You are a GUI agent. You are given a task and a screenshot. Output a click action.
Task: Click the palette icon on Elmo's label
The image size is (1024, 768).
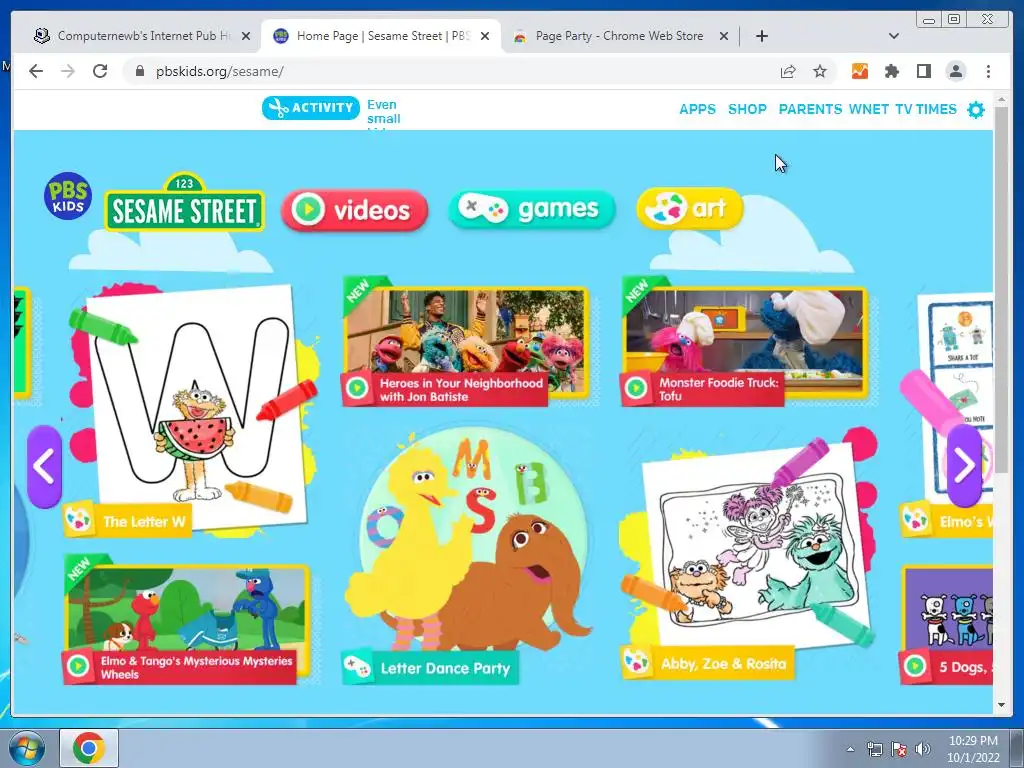click(x=915, y=520)
